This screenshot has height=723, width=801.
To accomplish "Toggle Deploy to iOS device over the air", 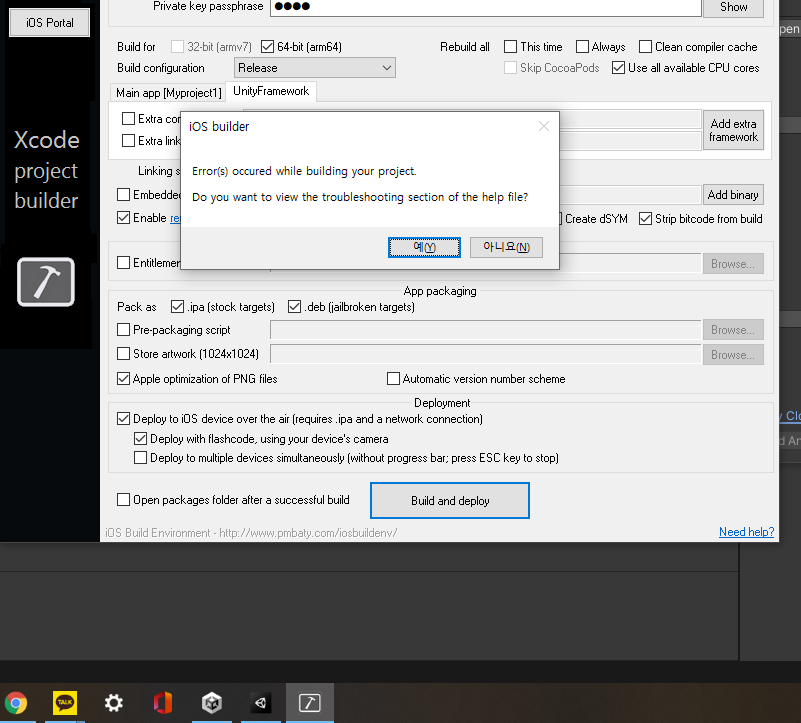I will click(x=123, y=419).
